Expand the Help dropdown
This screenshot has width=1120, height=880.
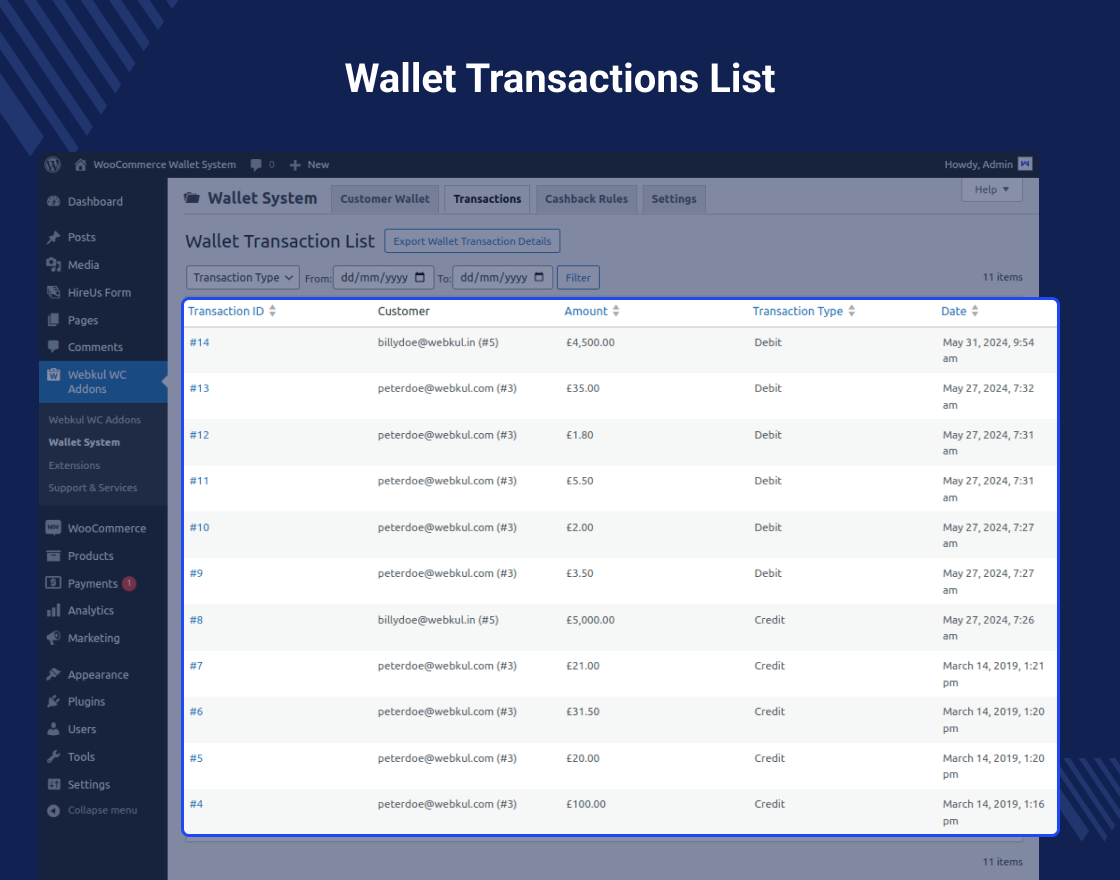[x=991, y=189]
